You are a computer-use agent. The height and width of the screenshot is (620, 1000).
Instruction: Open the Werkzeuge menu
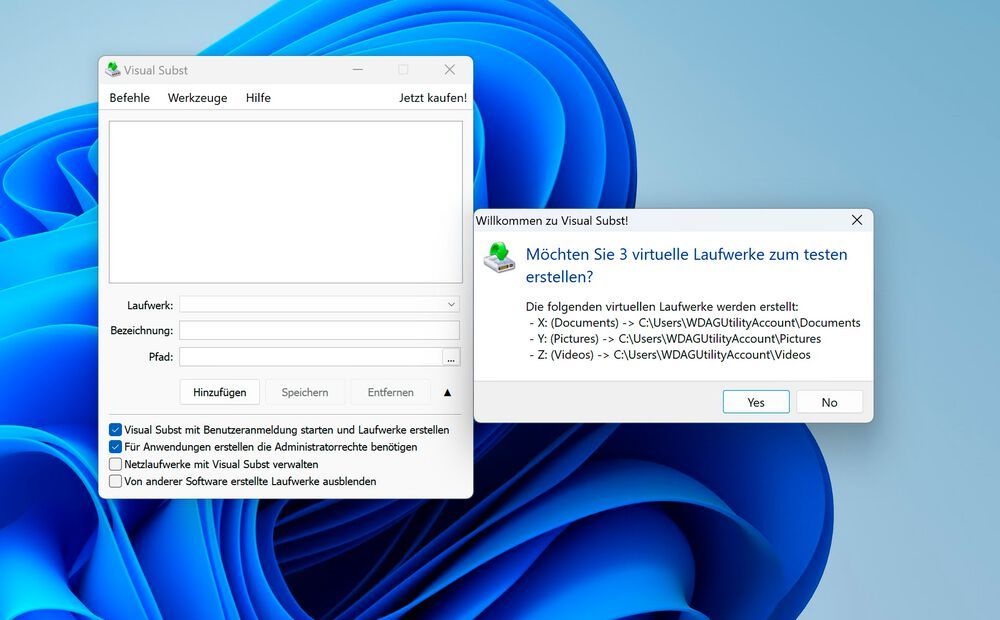tap(196, 97)
